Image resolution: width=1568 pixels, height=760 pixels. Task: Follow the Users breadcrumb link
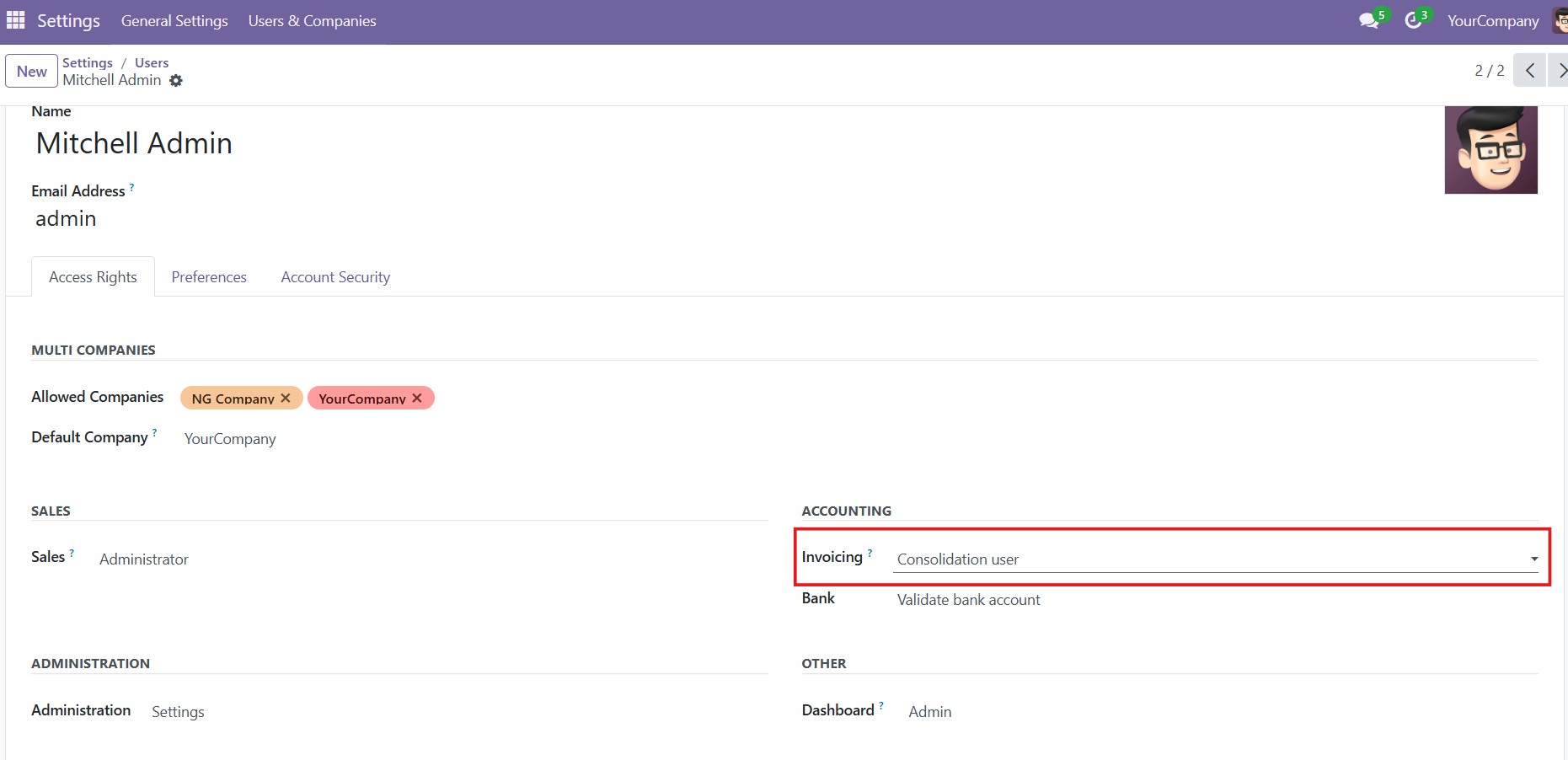click(x=152, y=63)
